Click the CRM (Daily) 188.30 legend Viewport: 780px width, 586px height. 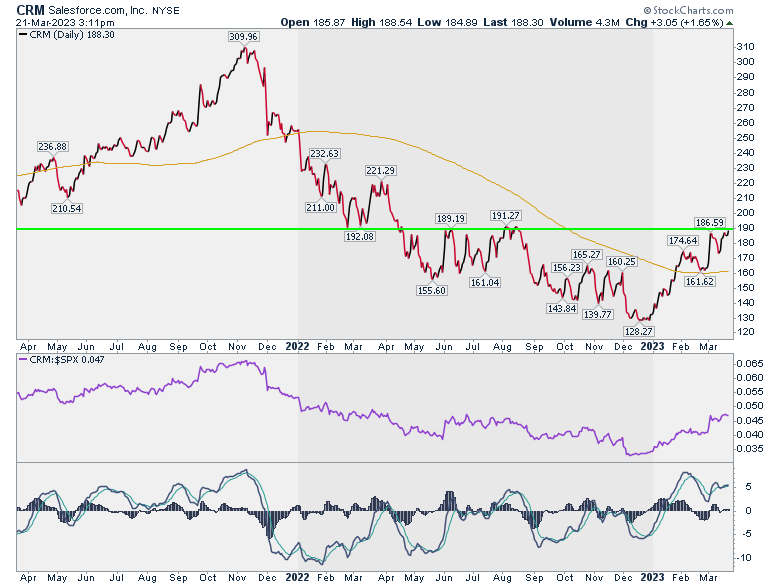coord(67,35)
